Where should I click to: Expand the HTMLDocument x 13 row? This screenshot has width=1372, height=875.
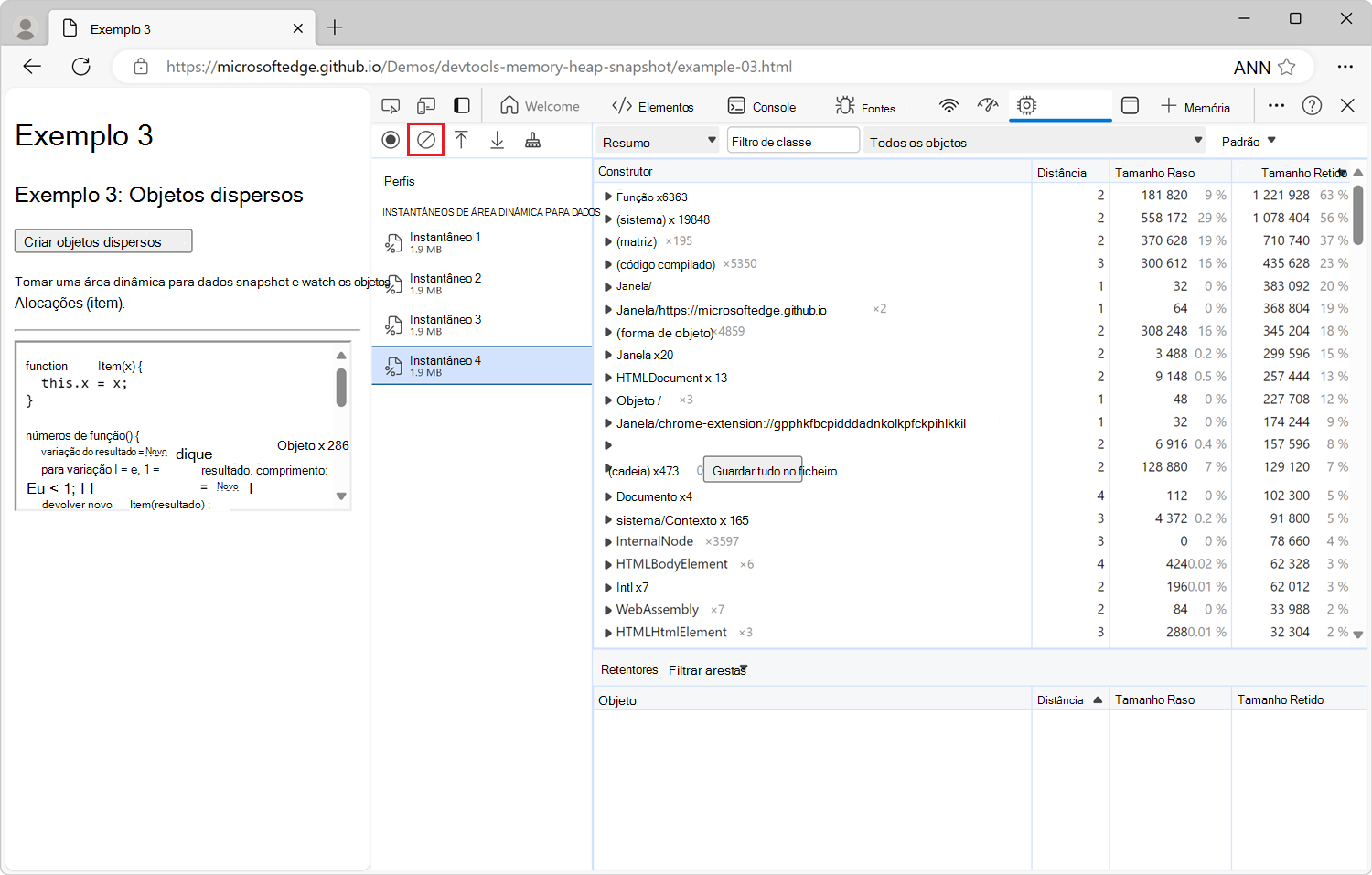(608, 378)
